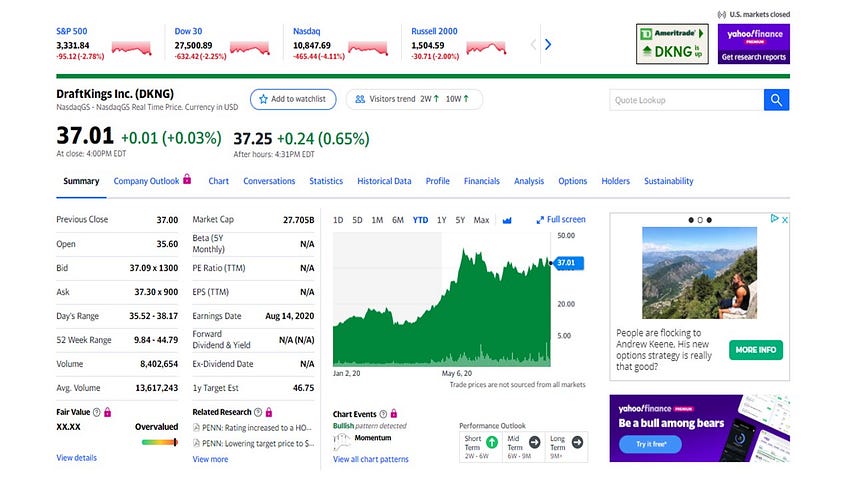Switch to the Conversations tab
The height and width of the screenshot is (480, 853).
(269, 181)
